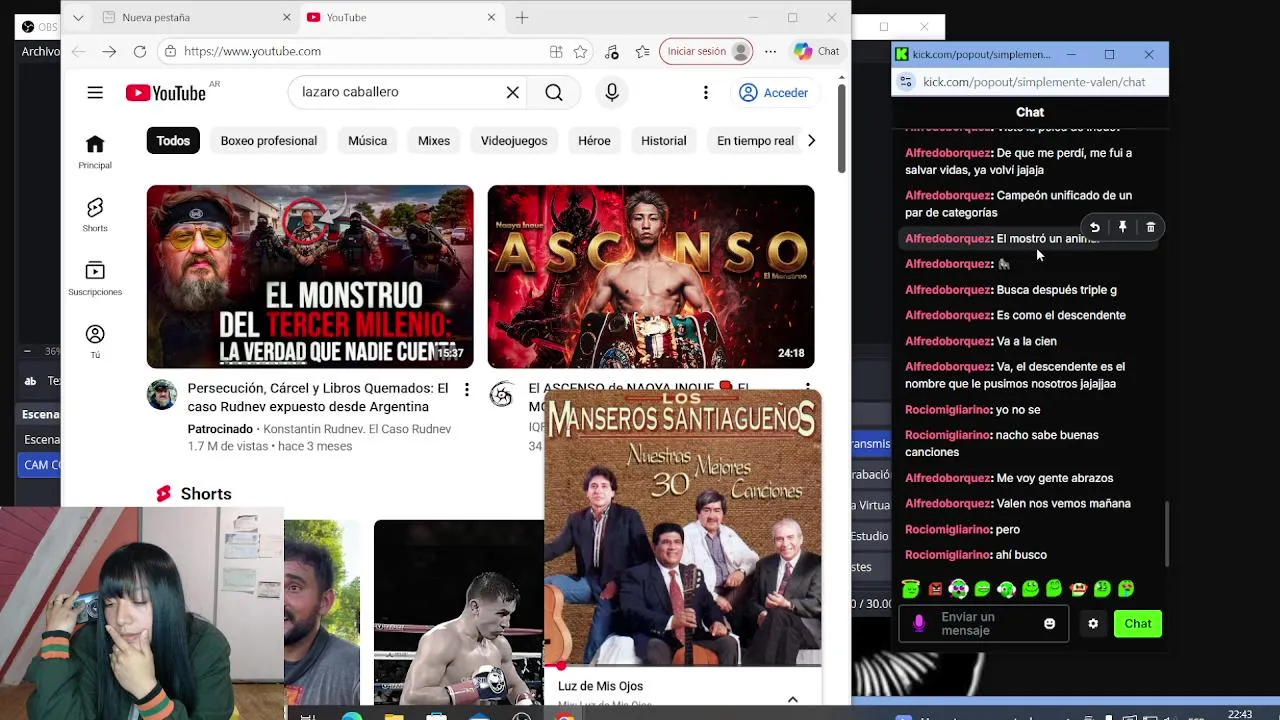
Task: Open the ASCENSO Naoya Inoue thumbnail
Action: [x=651, y=277]
